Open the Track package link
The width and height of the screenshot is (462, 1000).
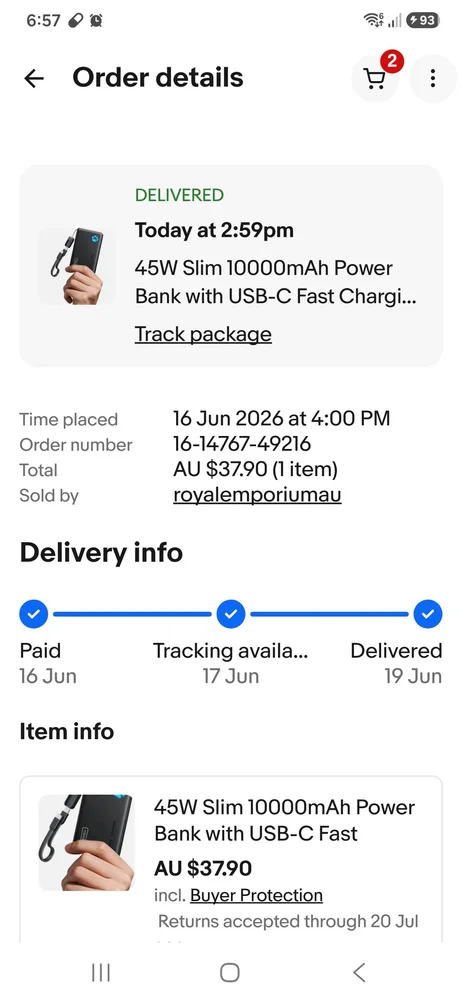pyautogui.click(x=203, y=334)
